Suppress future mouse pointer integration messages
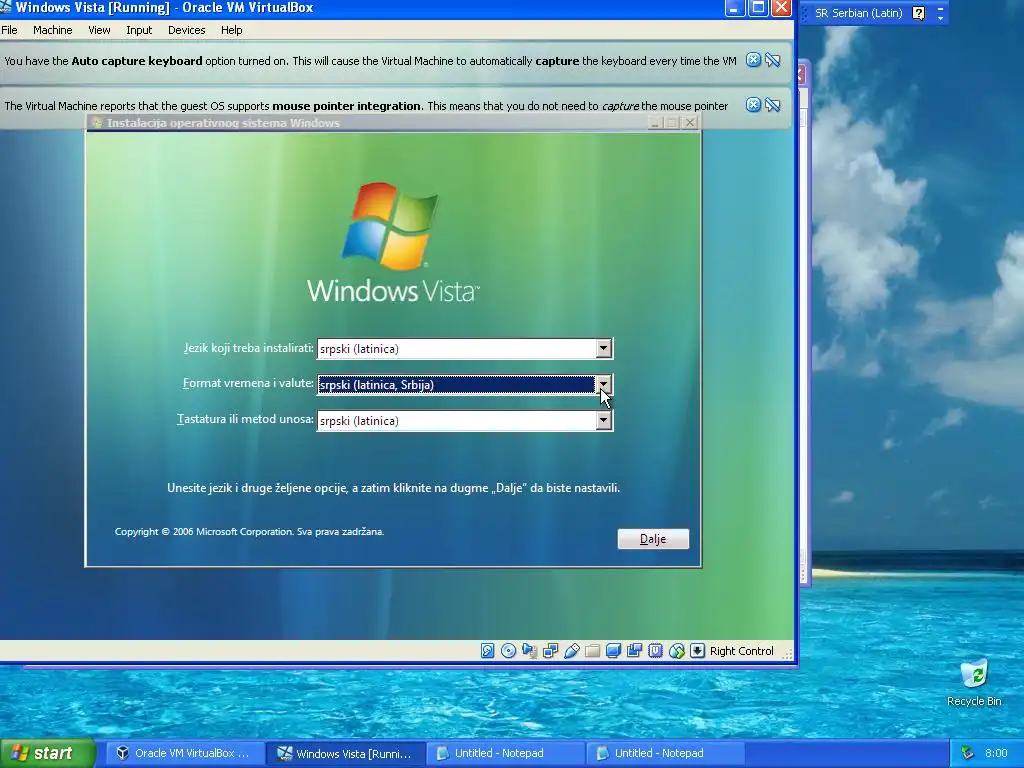This screenshot has height=768, width=1024. (773, 104)
